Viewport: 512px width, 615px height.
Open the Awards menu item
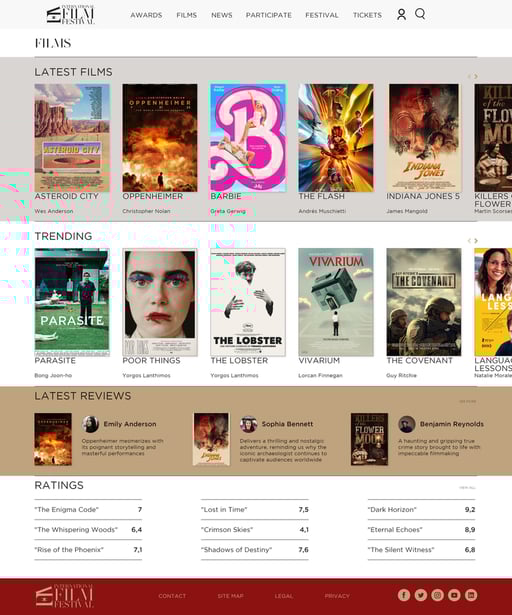[146, 15]
